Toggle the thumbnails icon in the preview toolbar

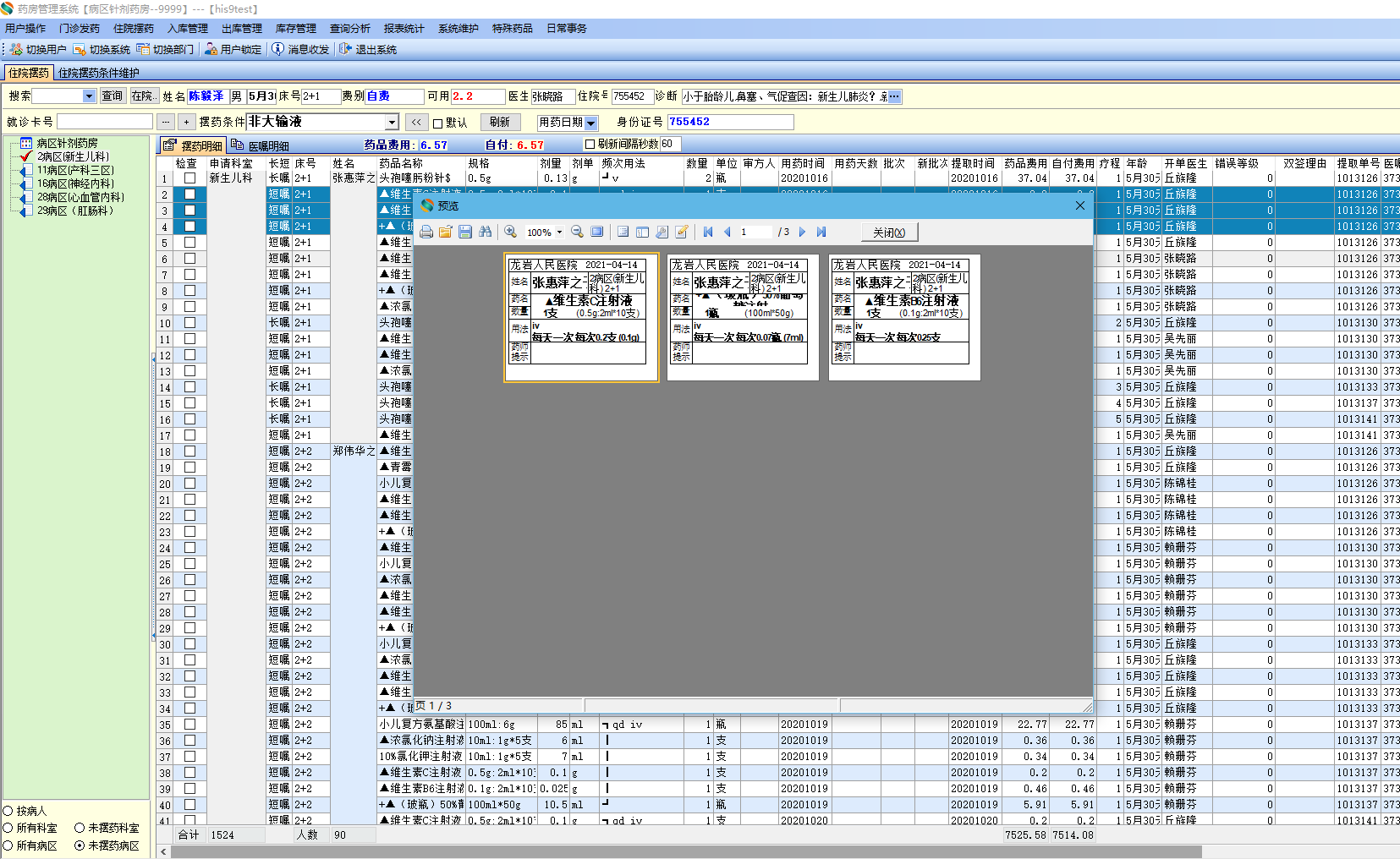point(643,232)
